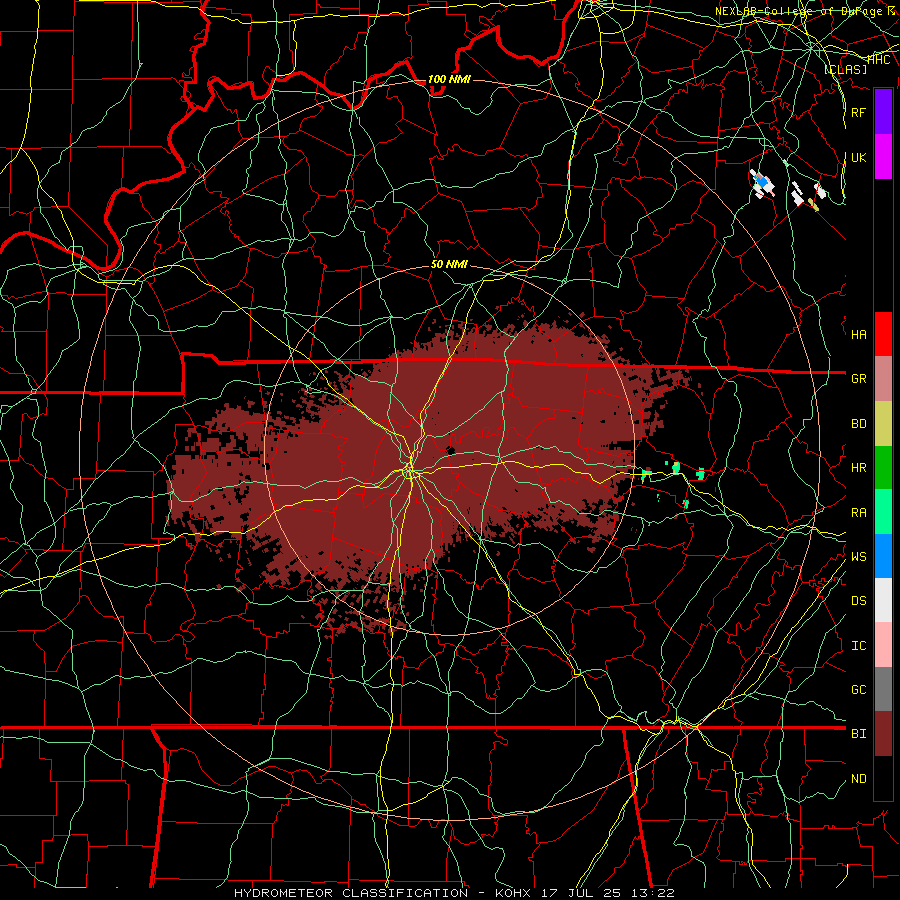The height and width of the screenshot is (900, 900).
Task: Click the RF purple legend swatch
Action: tap(883, 112)
